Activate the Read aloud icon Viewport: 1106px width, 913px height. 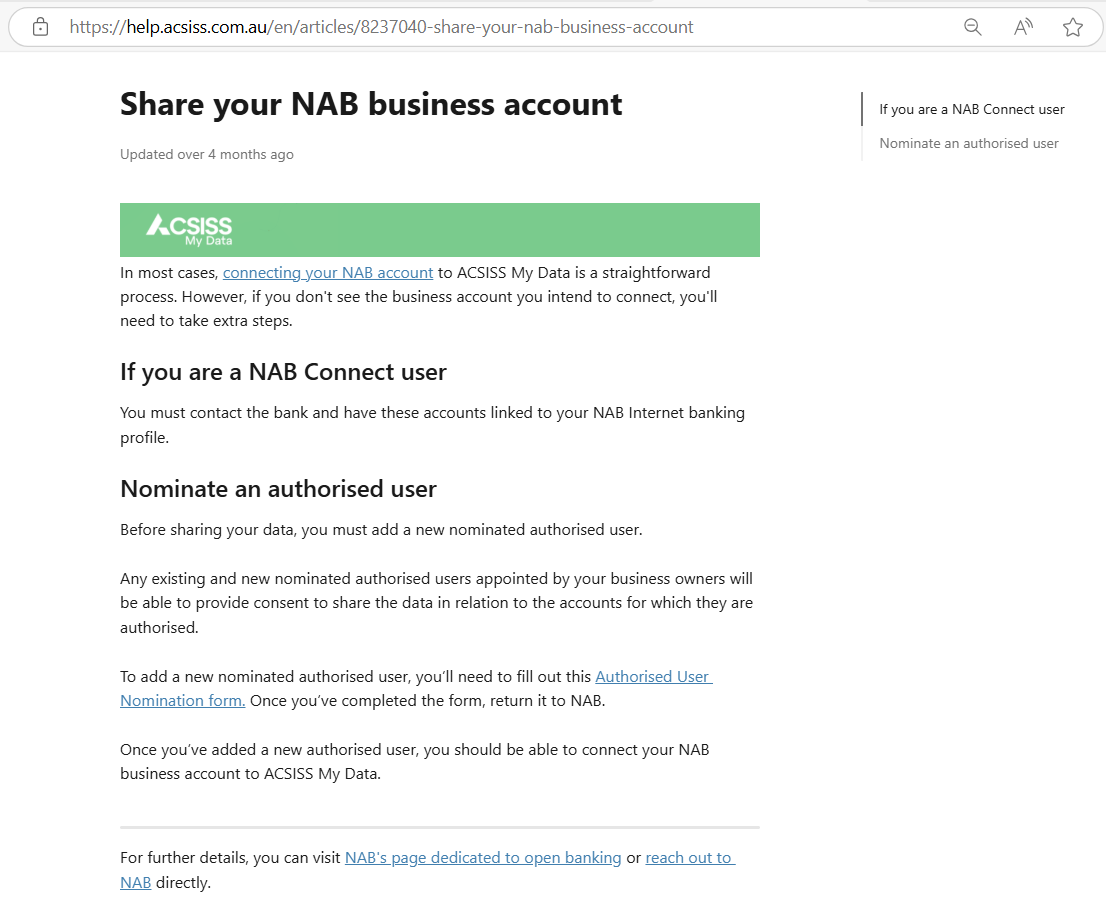[x=1023, y=27]
